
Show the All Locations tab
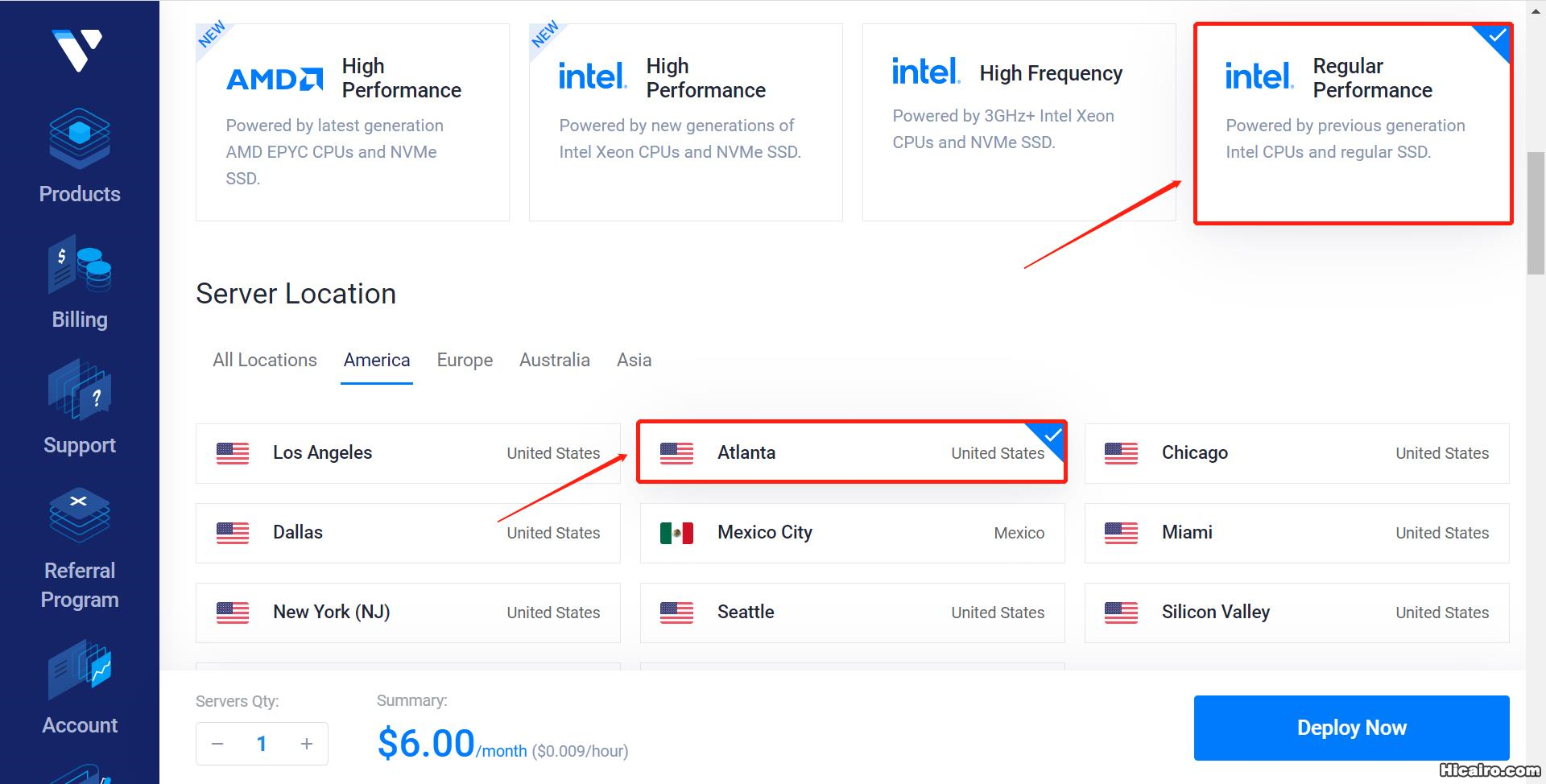pos(265,360)
